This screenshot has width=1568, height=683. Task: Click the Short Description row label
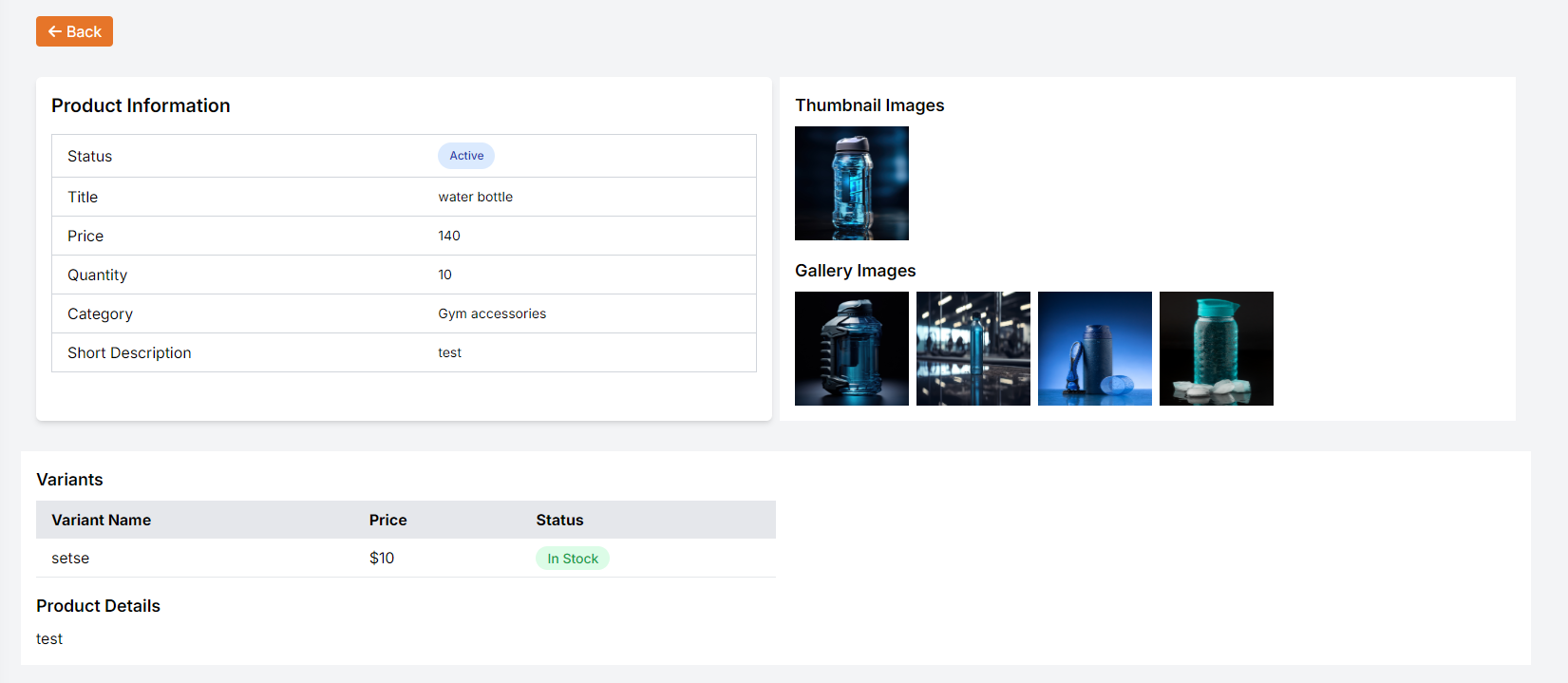pos(129,352)
